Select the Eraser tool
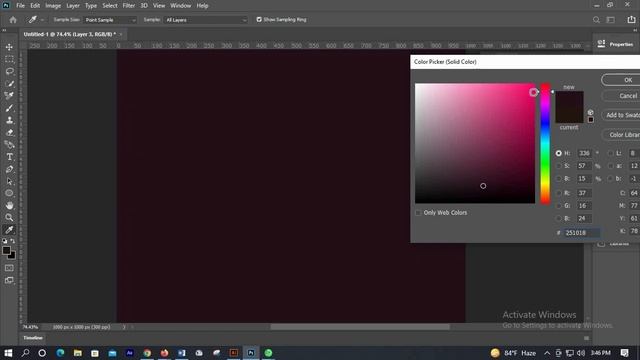The width and height of the screenshot is (640, 360). pyautogui.click(x=9, y=132)
